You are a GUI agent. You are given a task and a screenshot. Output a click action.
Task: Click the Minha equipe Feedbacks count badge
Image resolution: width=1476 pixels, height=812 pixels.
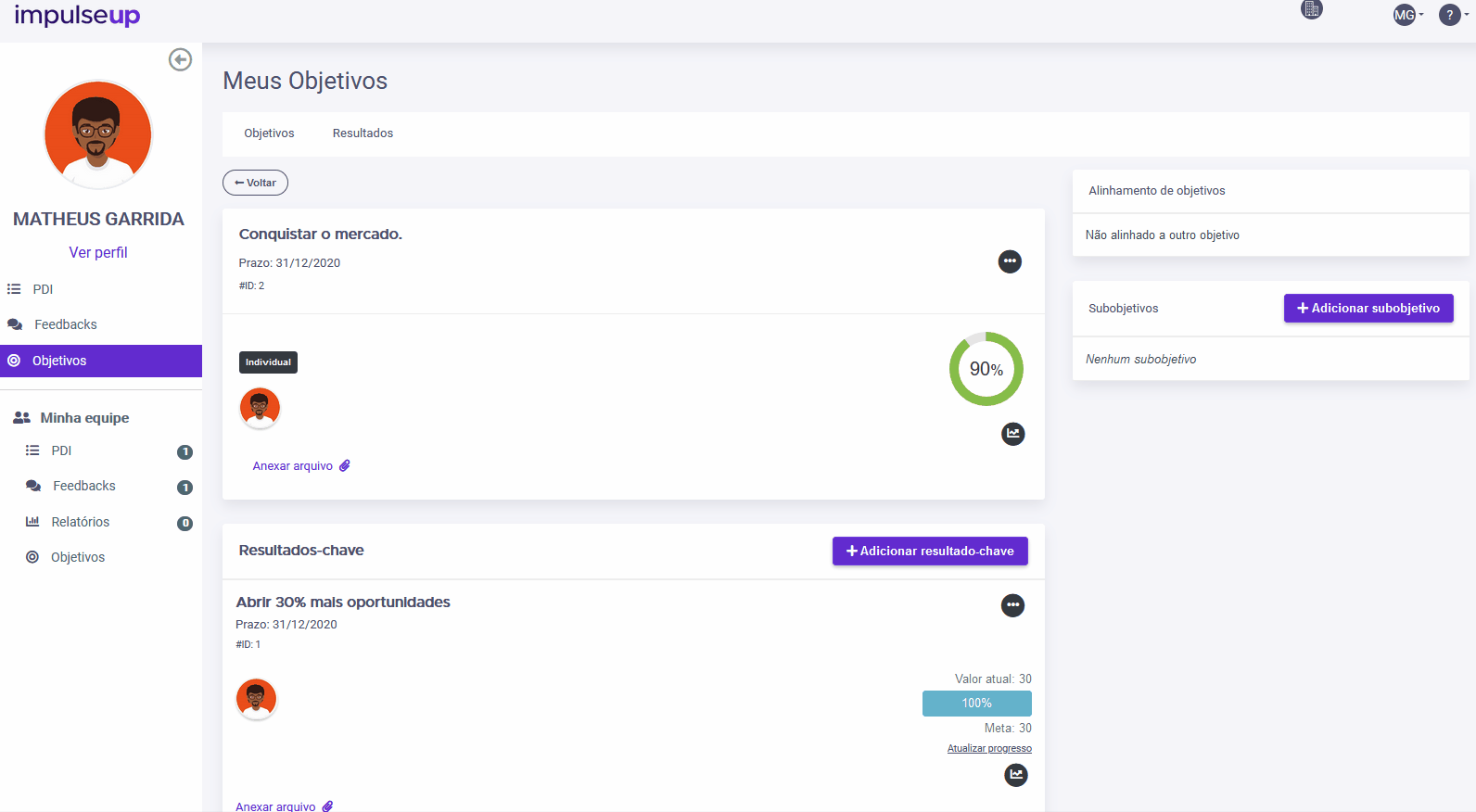pos(185,488)
